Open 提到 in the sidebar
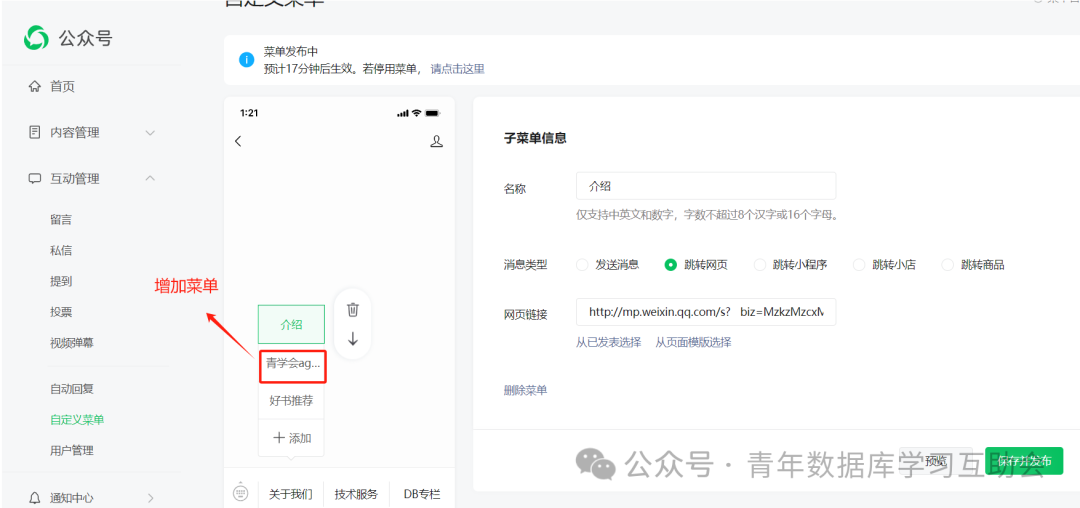The width and height of the screenshot is (1080, 508). point(61,282)
